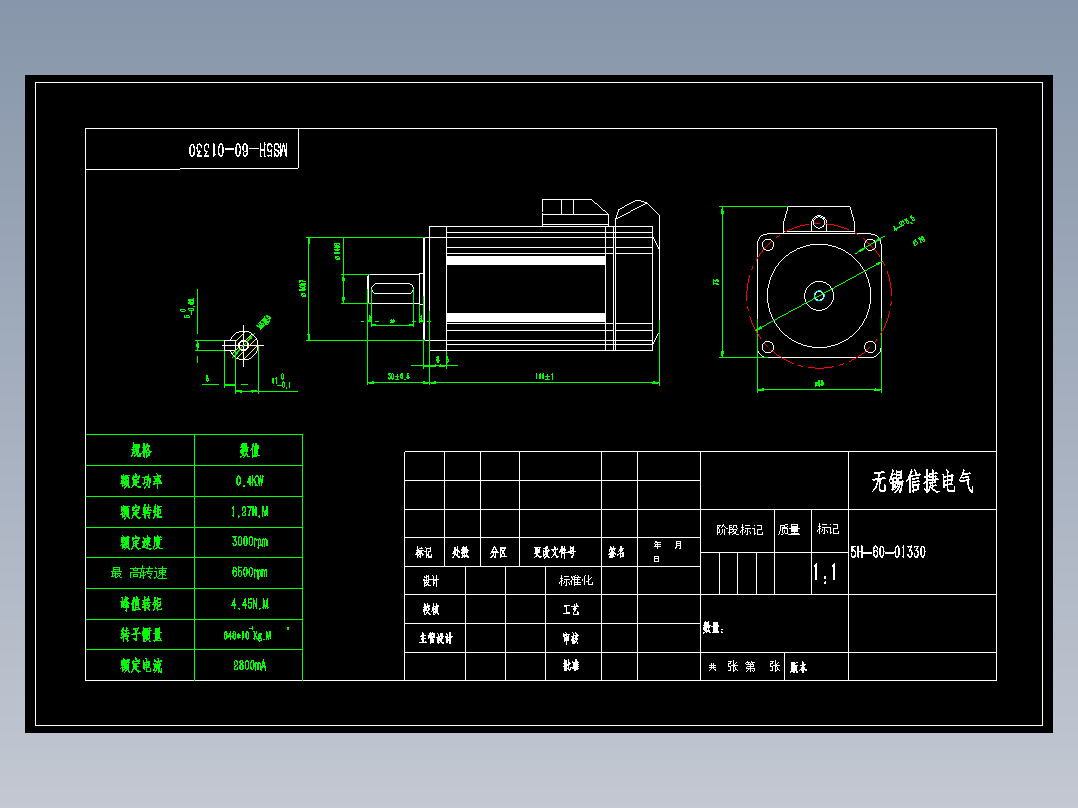Select the 主管设计 signature cell
Screen dimensions: 1078x808
pos(434,636)
